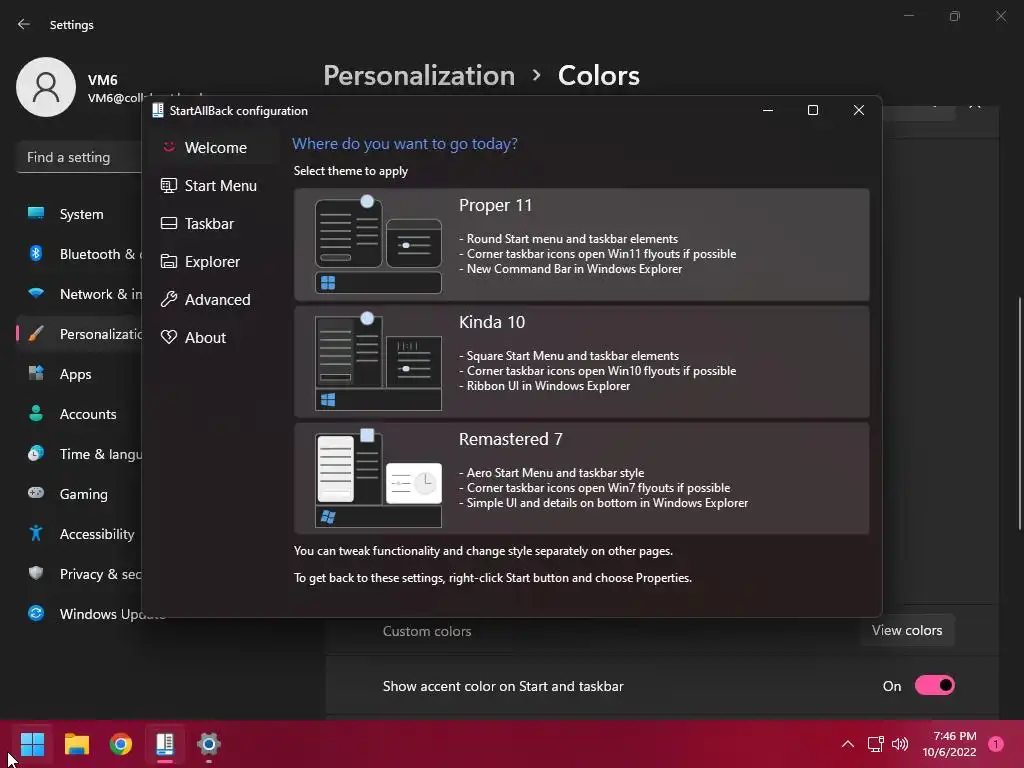Close the StartAllBack configuration window
Viewport: 1024px width, 768px height.
[x=859, y=110]
